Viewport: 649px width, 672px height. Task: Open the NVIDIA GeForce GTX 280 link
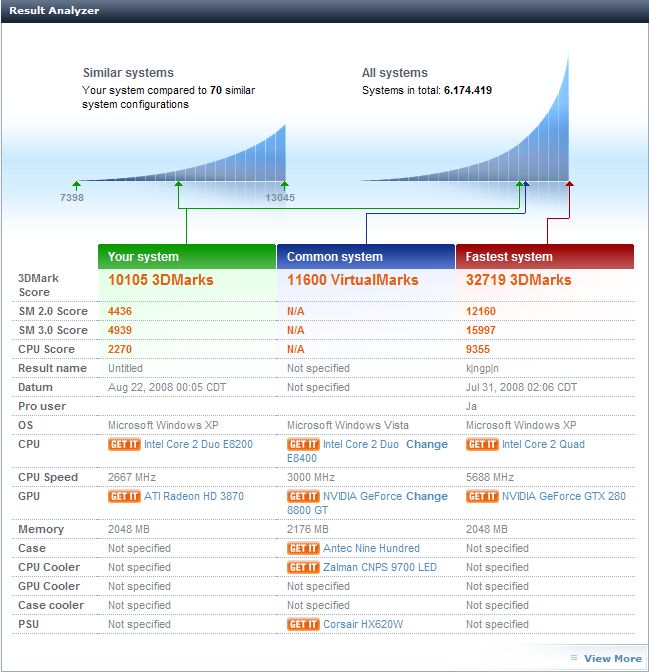pos(564,496)
